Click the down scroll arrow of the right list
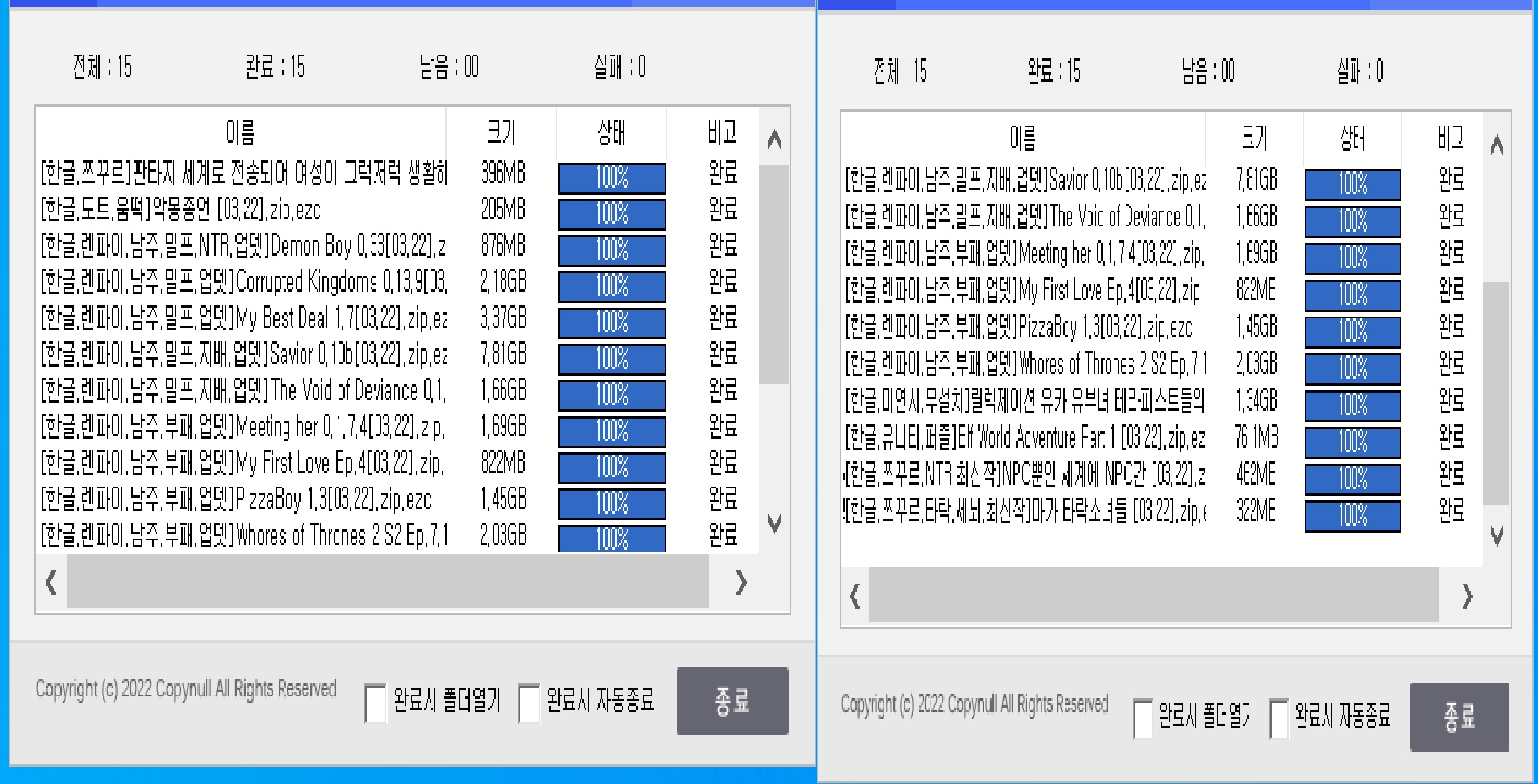This screenshot has width=1538, height=784. 1497,536
